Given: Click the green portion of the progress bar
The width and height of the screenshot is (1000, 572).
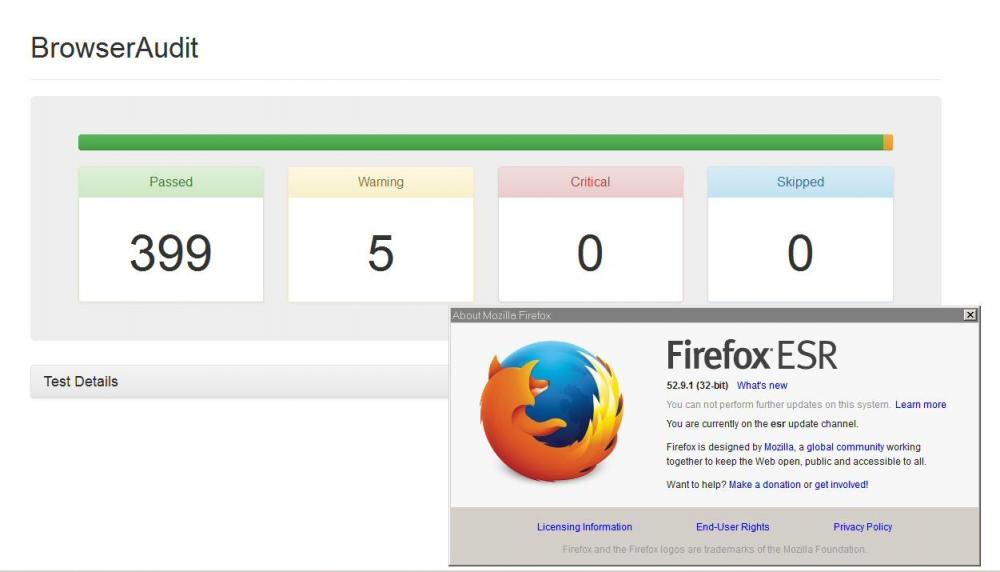Looking at the screenshot, I should pyautogui.click(x=480, y=143).
